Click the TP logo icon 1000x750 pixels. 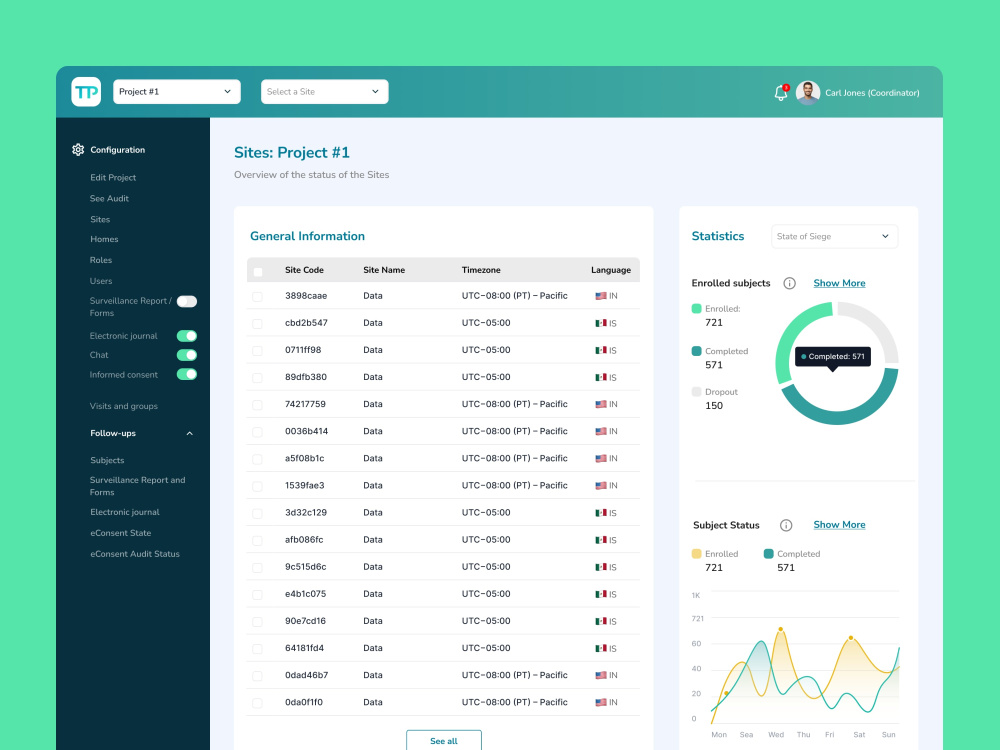[86, 92]
